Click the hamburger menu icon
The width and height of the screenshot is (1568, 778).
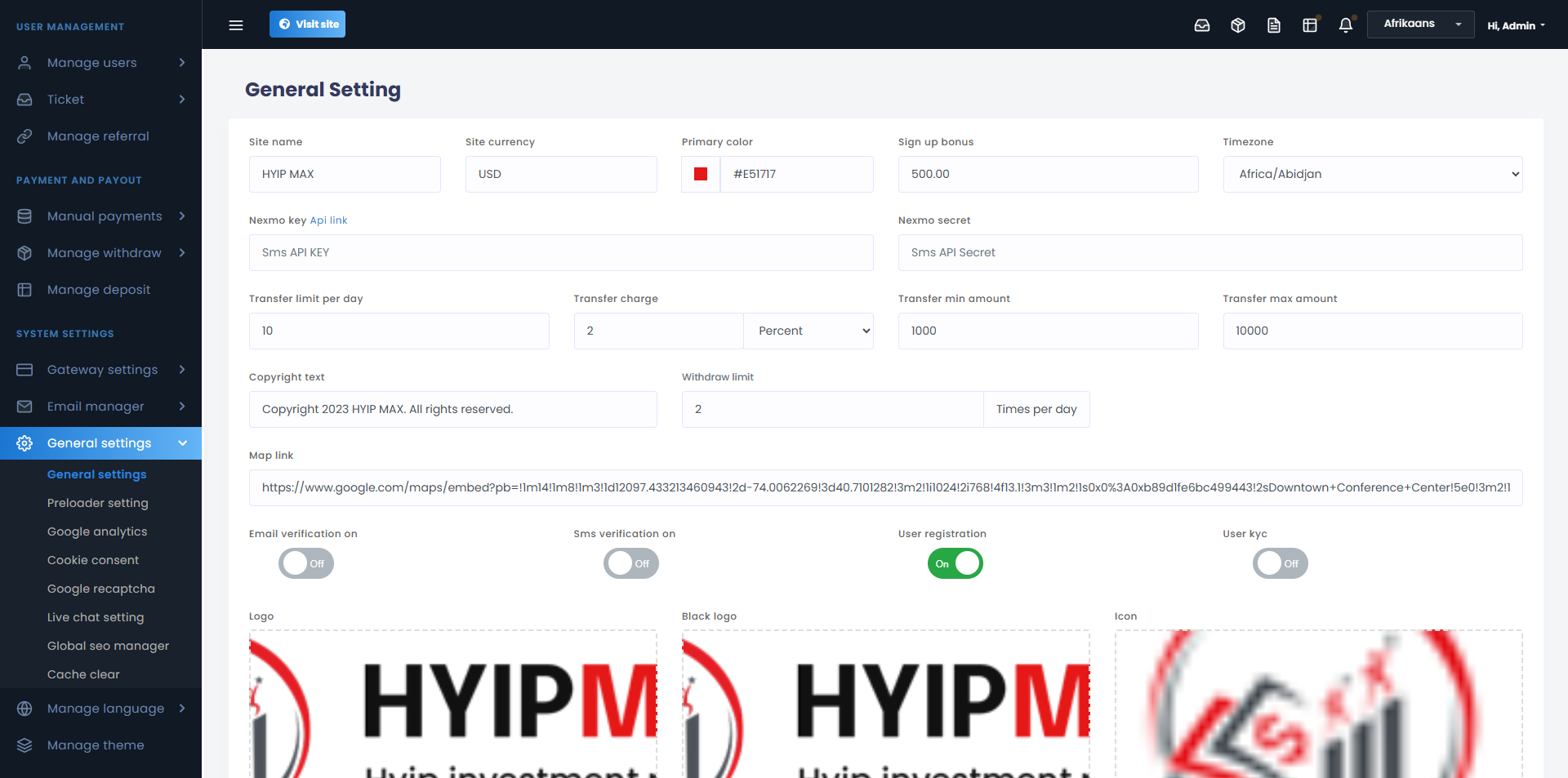[236, 25]
